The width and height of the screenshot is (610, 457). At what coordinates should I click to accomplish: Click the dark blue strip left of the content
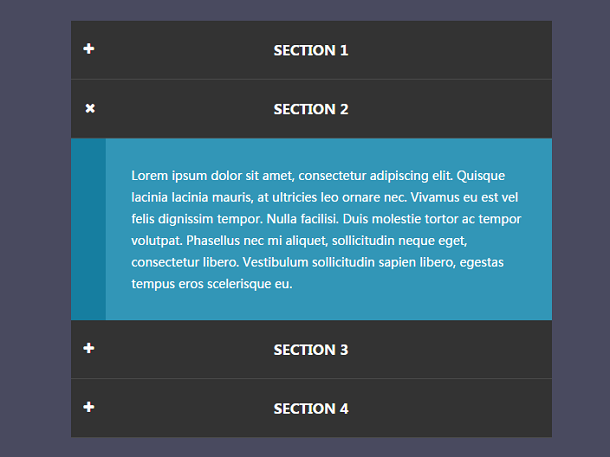click(88, 229)
